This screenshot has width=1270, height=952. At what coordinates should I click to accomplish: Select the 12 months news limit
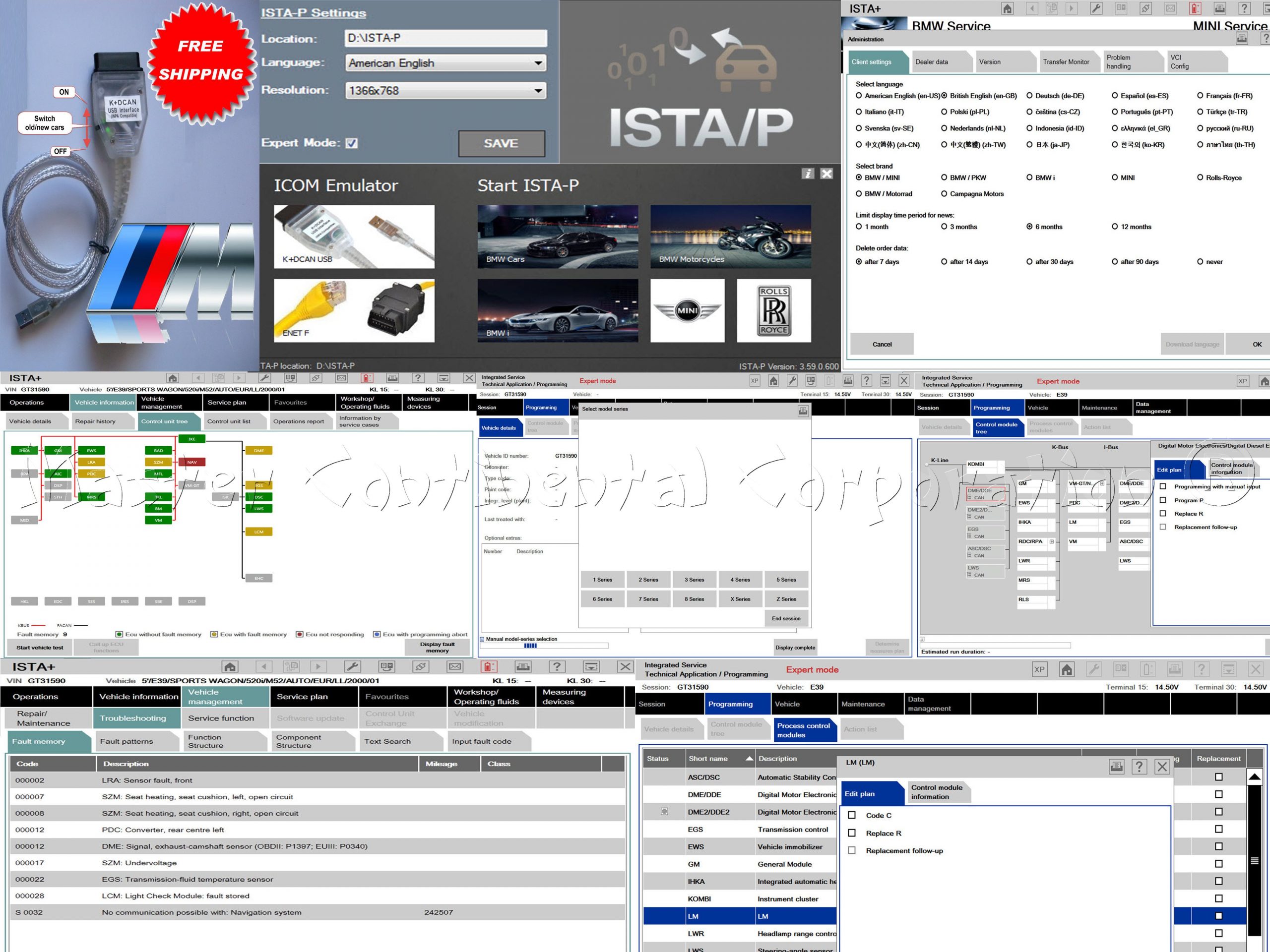1115,227
